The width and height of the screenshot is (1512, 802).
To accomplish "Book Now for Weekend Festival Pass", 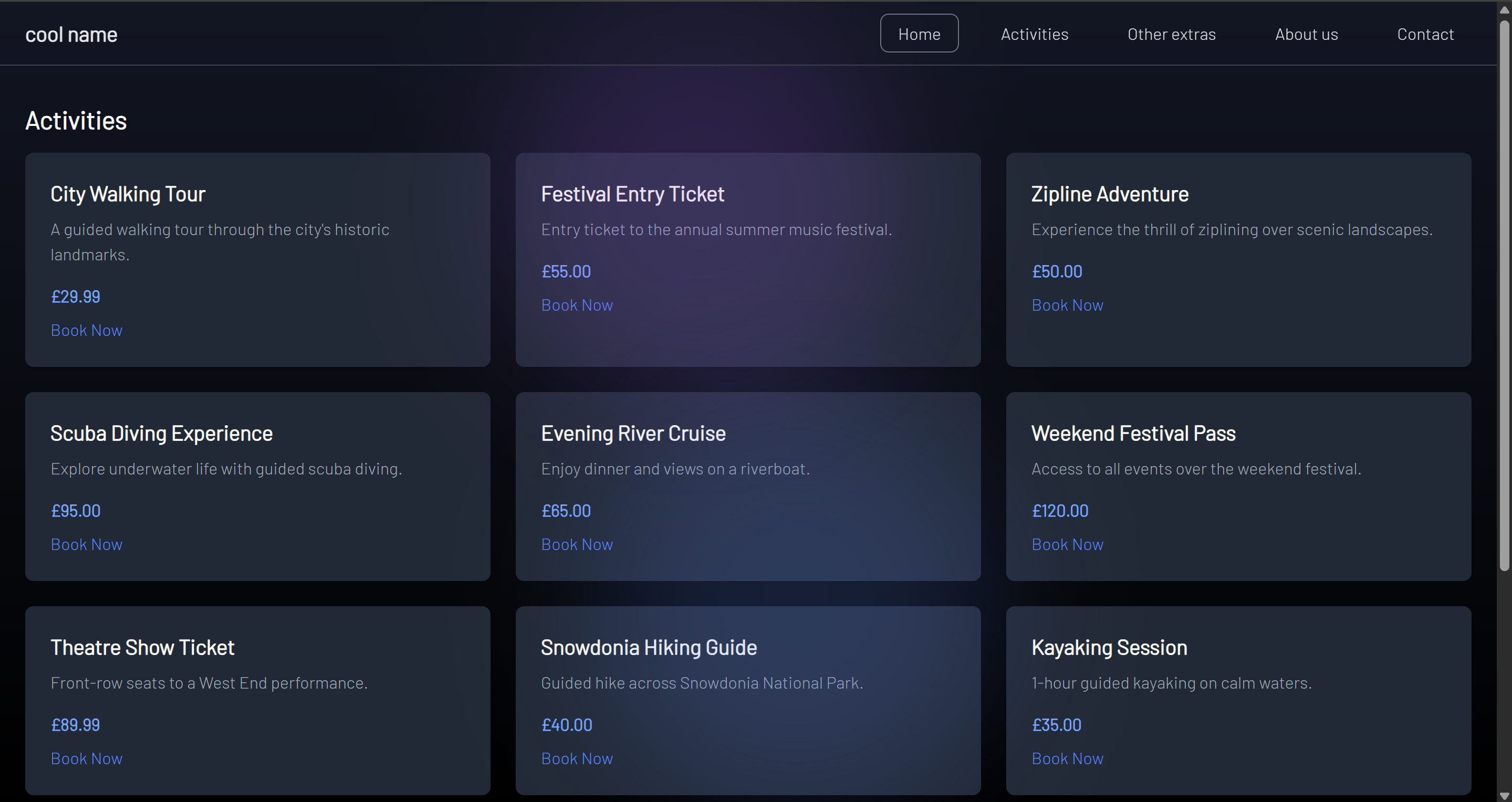I will click(x=1067, y=544).
